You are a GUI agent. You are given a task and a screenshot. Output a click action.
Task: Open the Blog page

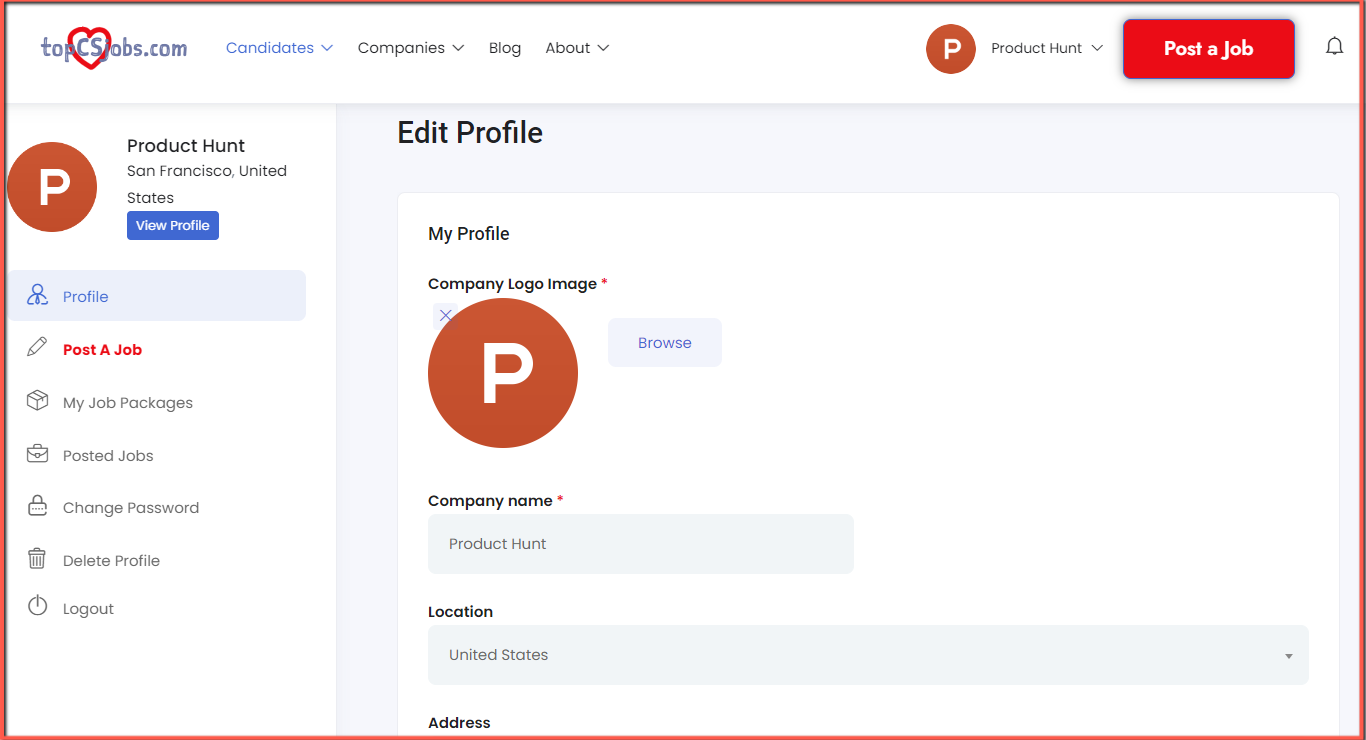(x=505, y=48)
